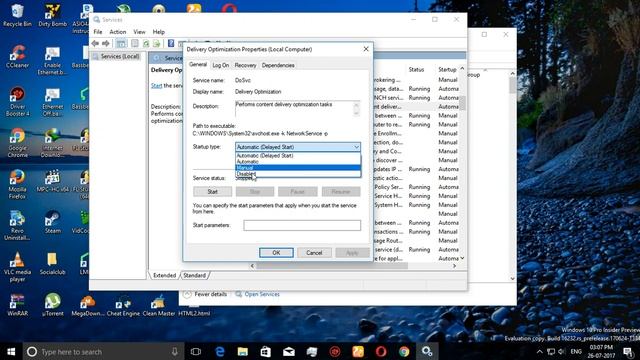Select the WinRAR desktop icon
The image size is (640, 360).
[x=17, y=305]
